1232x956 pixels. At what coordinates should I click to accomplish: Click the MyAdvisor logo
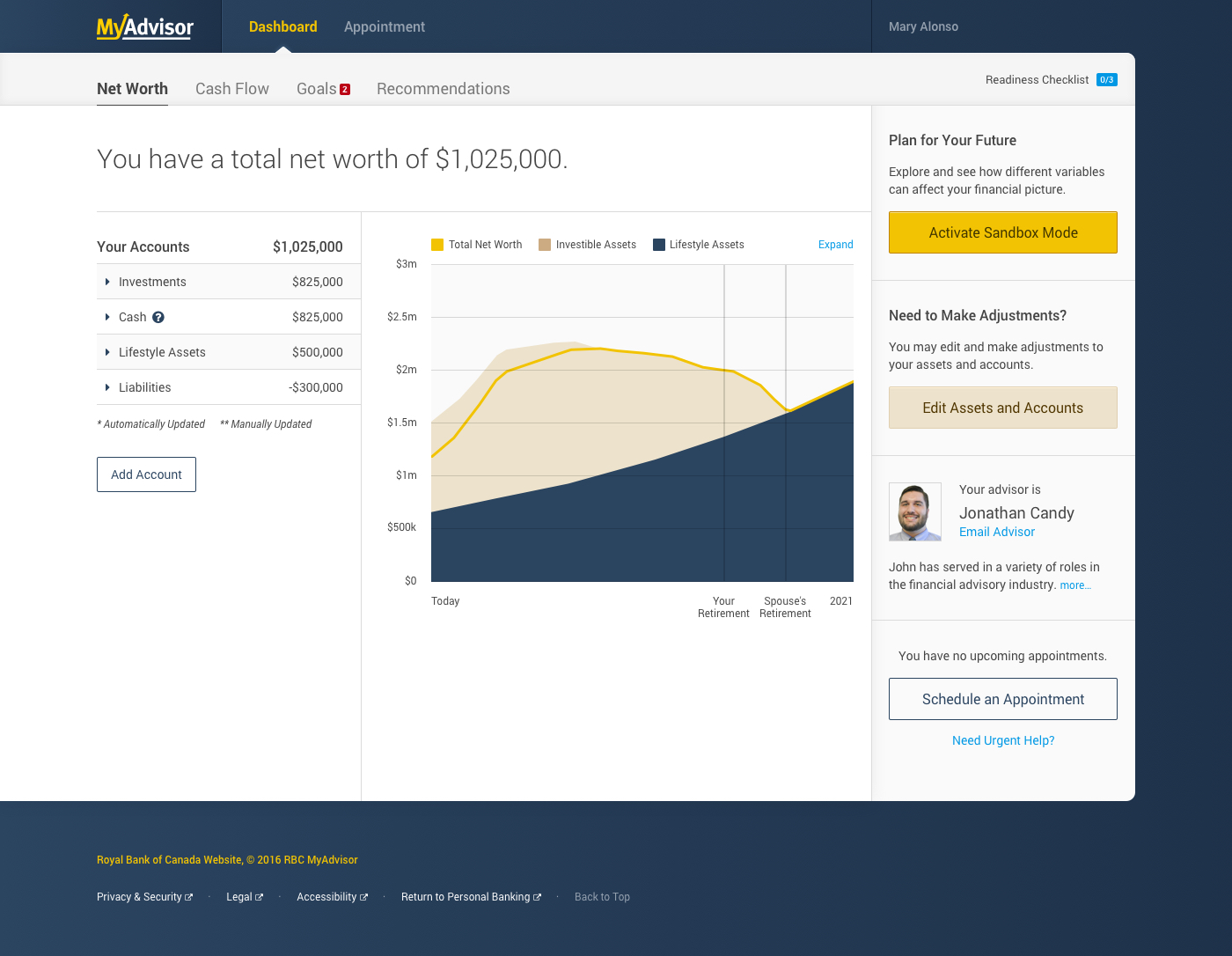[145, 27]
